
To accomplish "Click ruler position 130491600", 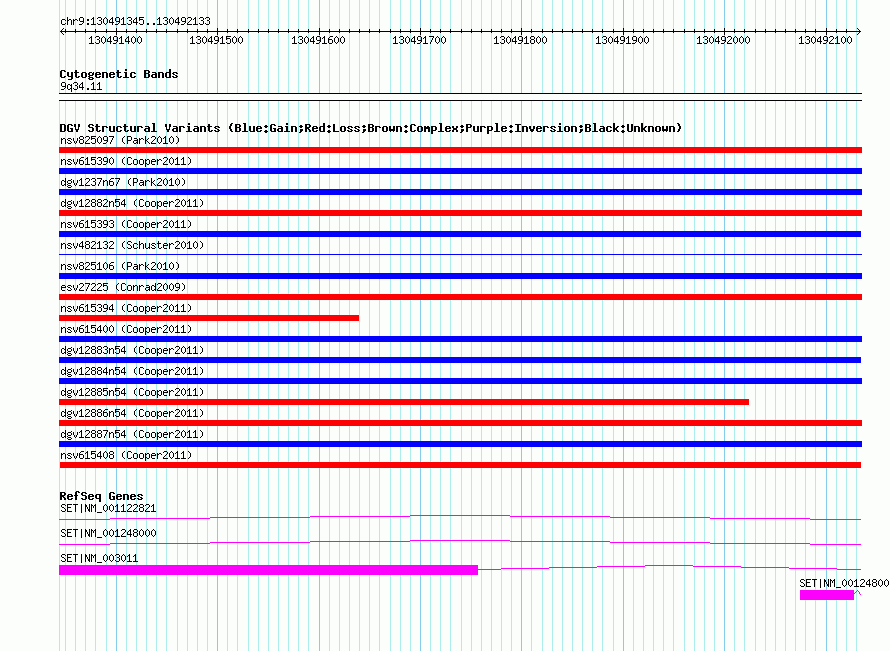I will point(318,40).
